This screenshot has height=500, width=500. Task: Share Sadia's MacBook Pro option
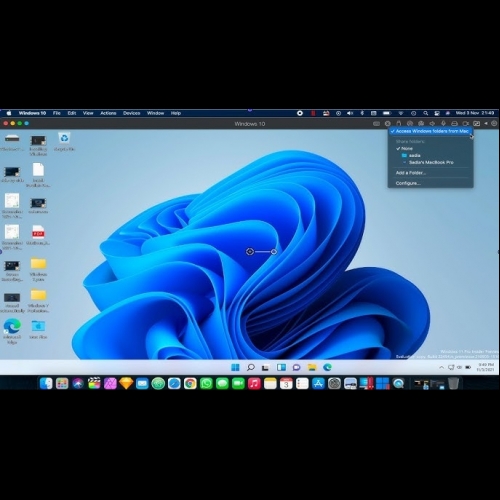pyautogui.click(x=430, y=162)
